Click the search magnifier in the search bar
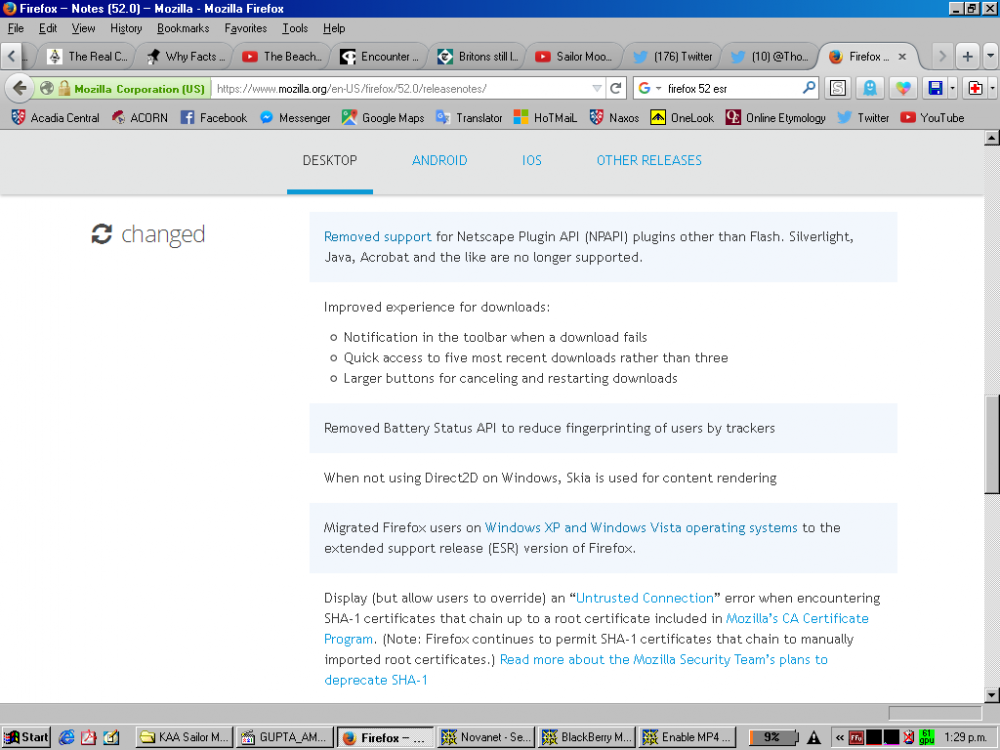1000x750 pixels. point(808,89)
